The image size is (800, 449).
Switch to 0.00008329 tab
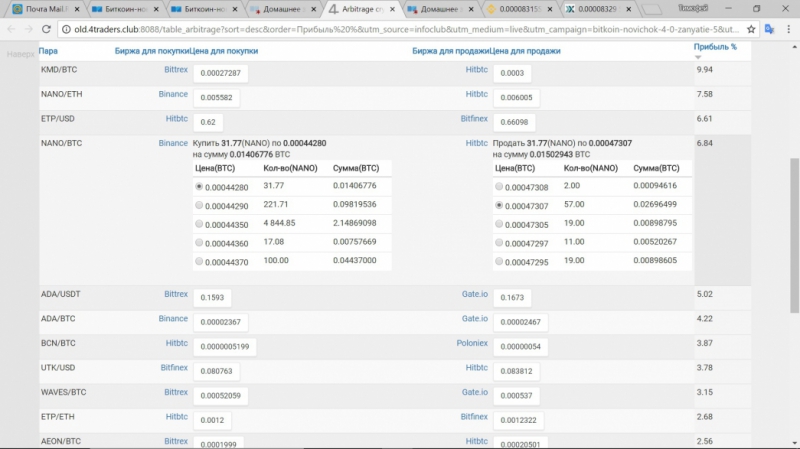coord(597,9)
